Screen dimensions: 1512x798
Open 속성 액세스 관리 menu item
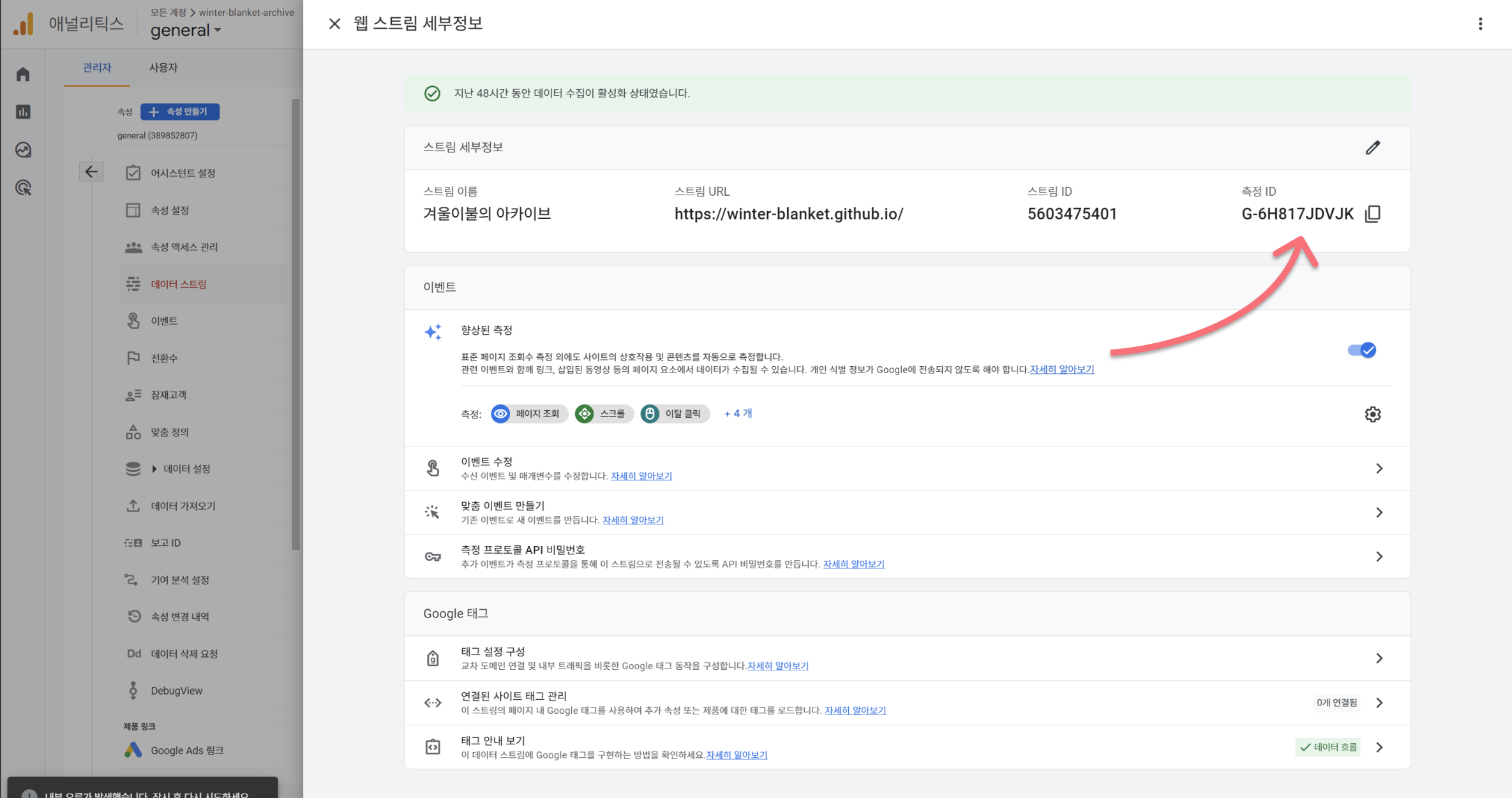click(x=203, y=247)
